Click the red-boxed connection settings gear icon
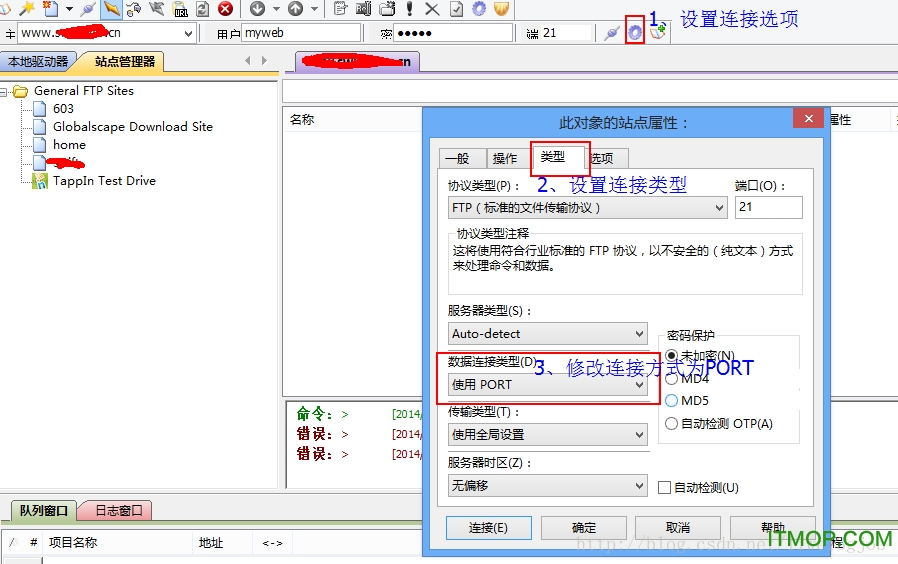898x564 pixels. click(x=635, y=32)
